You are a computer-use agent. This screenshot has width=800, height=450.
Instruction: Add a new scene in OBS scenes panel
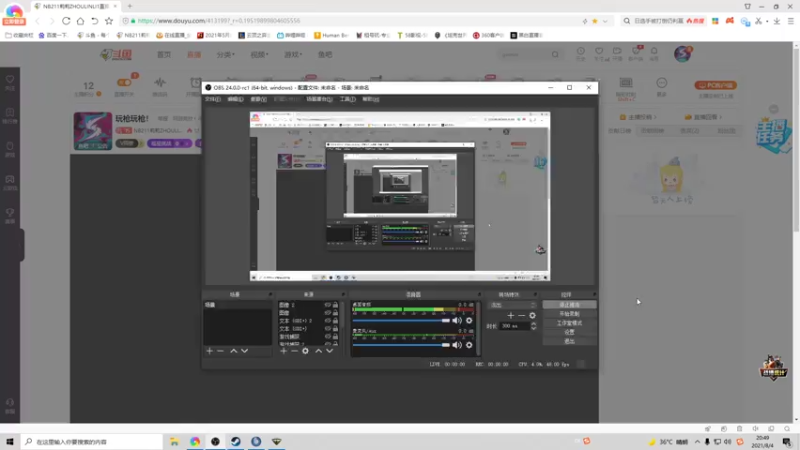coord(209,351)
